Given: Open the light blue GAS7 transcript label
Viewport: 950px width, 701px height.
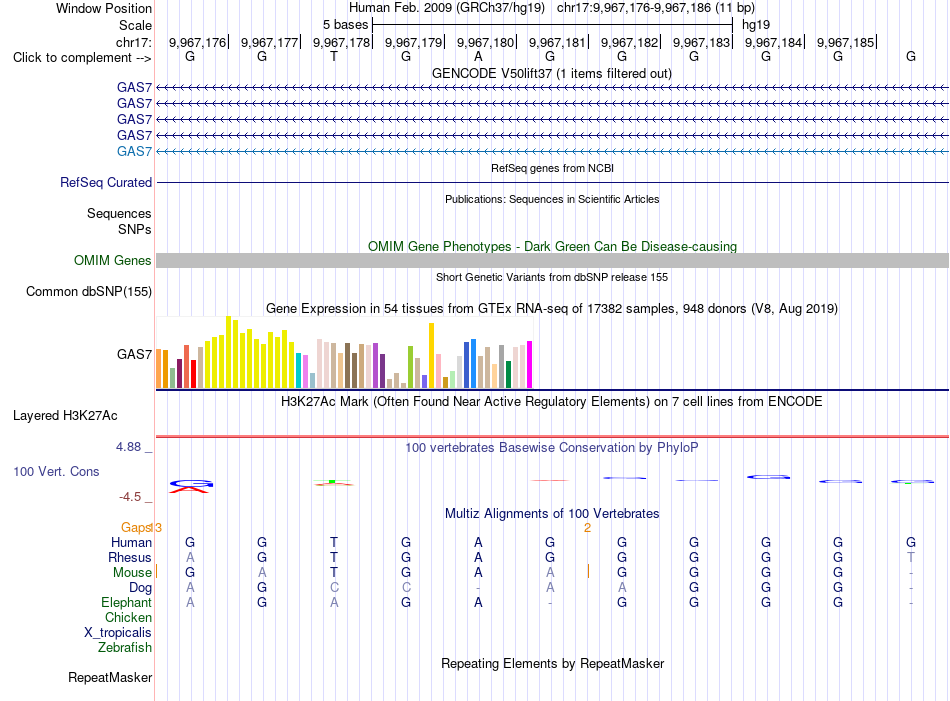Looking at the screenshot, I should [x=134, y=151].
